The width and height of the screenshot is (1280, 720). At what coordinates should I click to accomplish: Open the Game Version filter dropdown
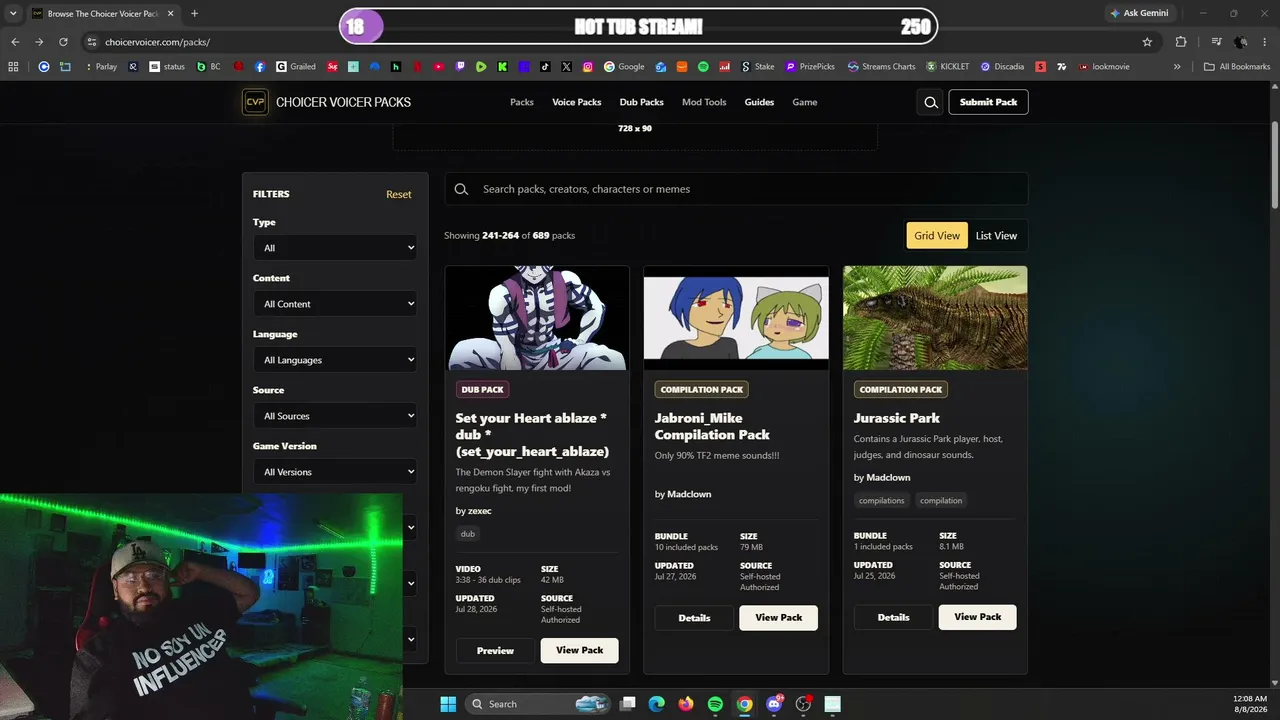pyautogui.click(x=335, y=472)
